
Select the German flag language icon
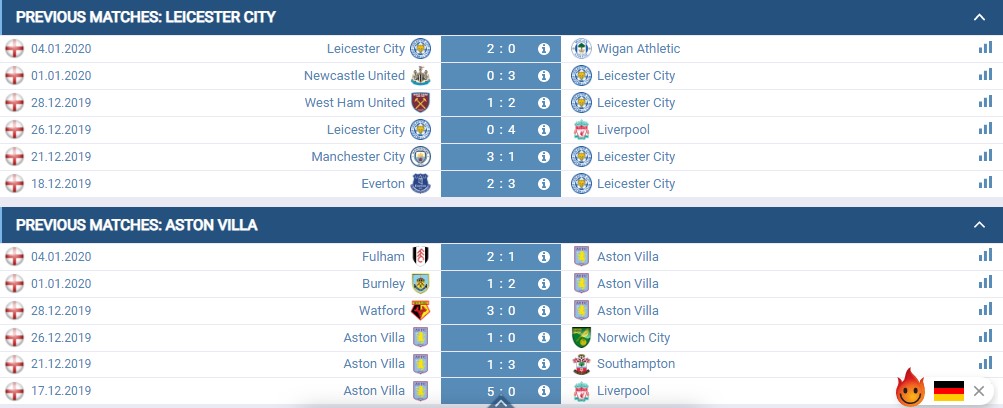click(x=949, y=391)
